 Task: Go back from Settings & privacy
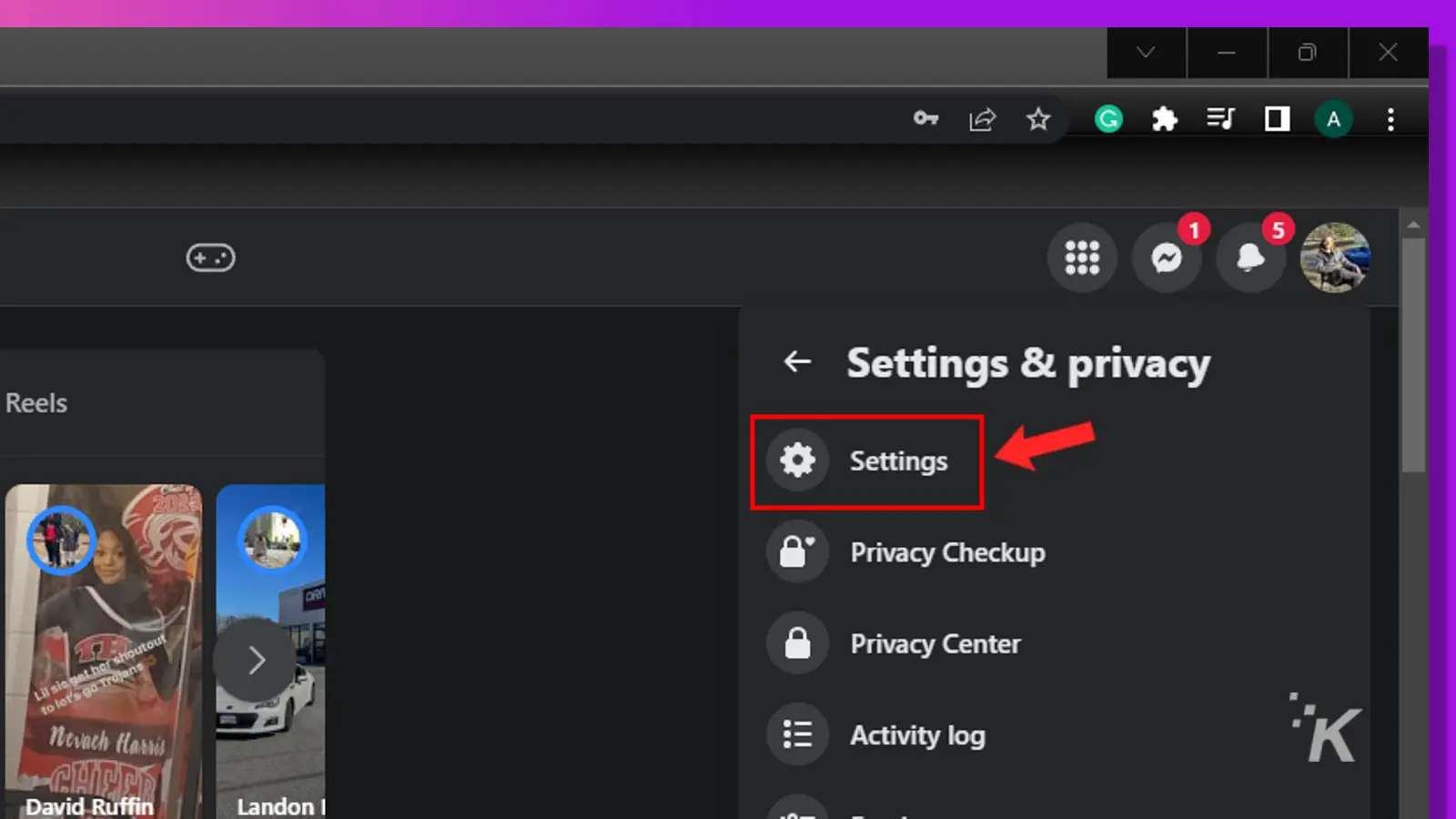[x=797, y=362]
